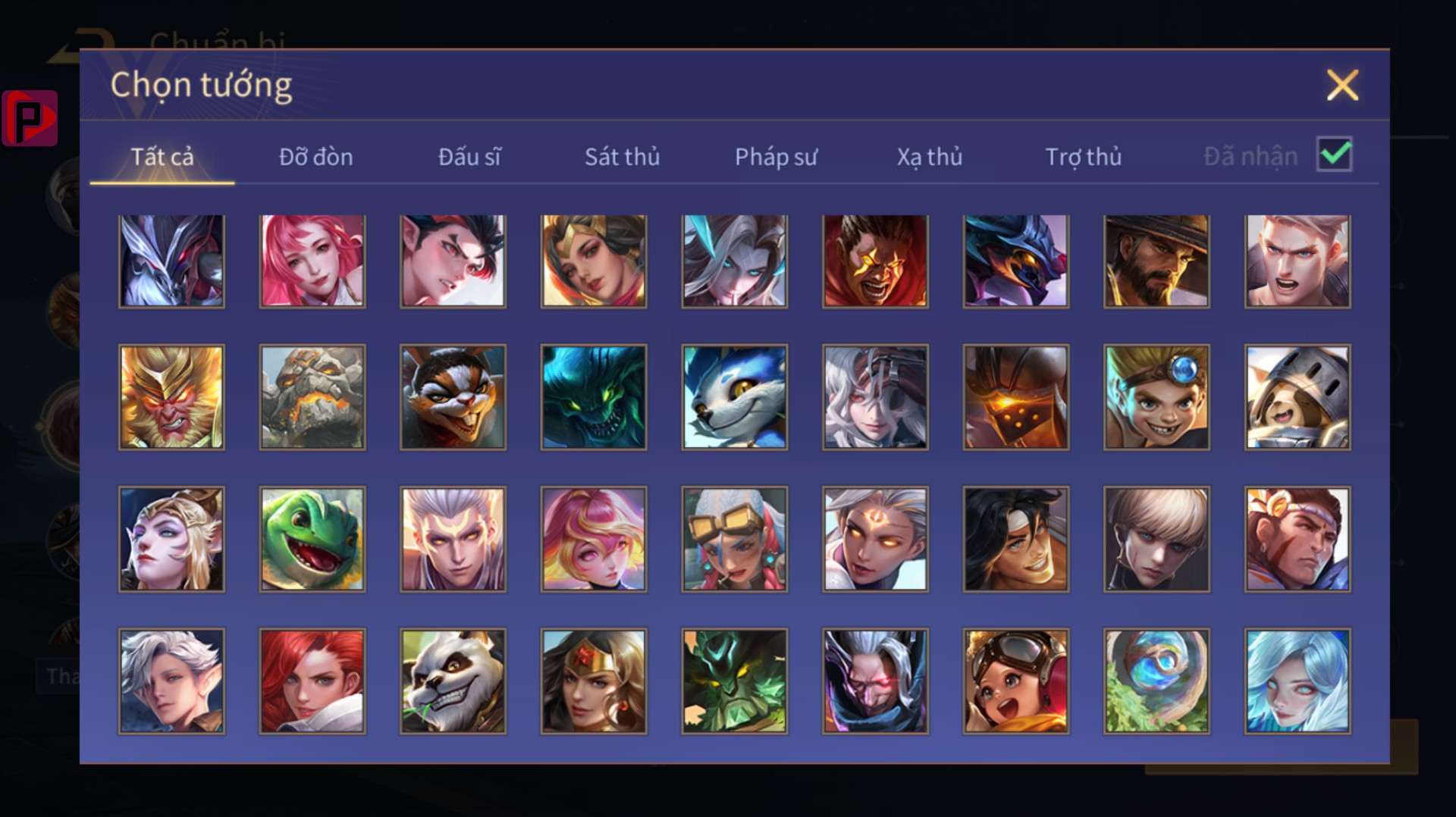The width and height of the screenshot is (1456, 817).
Task: Switch to the Pháp sư tab
Action: point(776,157)
